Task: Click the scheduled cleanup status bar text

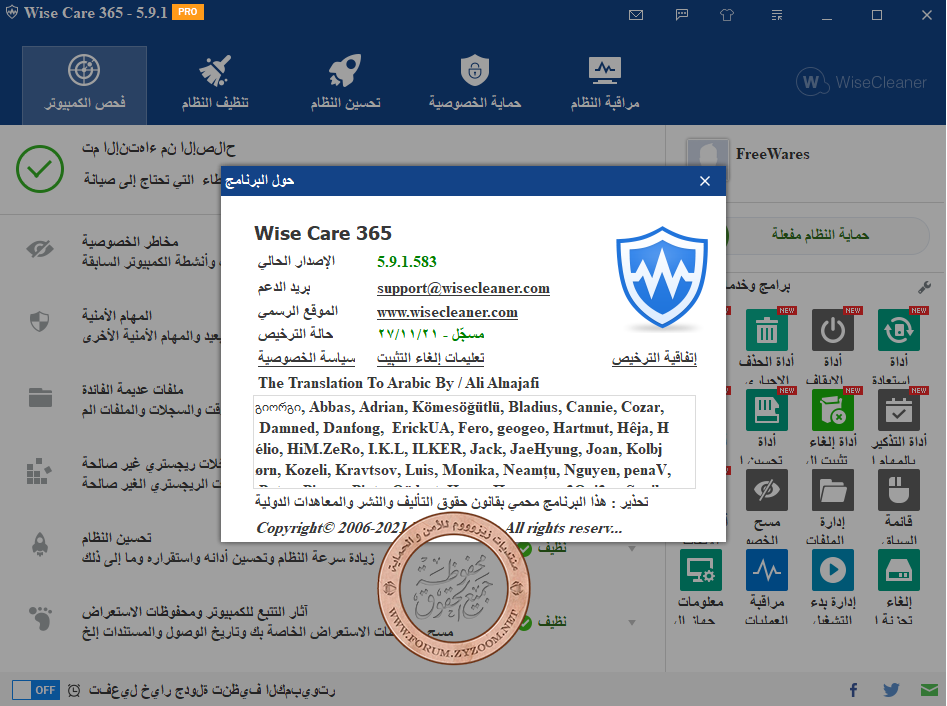Action: (x=211, y=690)
